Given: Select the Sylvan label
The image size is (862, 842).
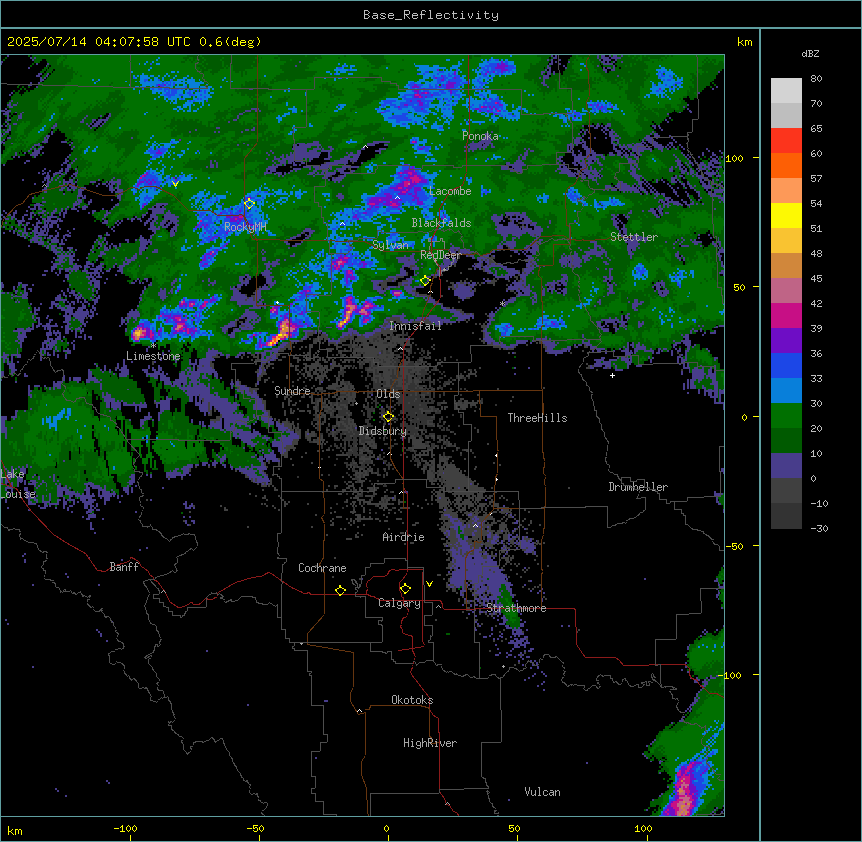Looking at the screenshot, I should coord(390,245).
